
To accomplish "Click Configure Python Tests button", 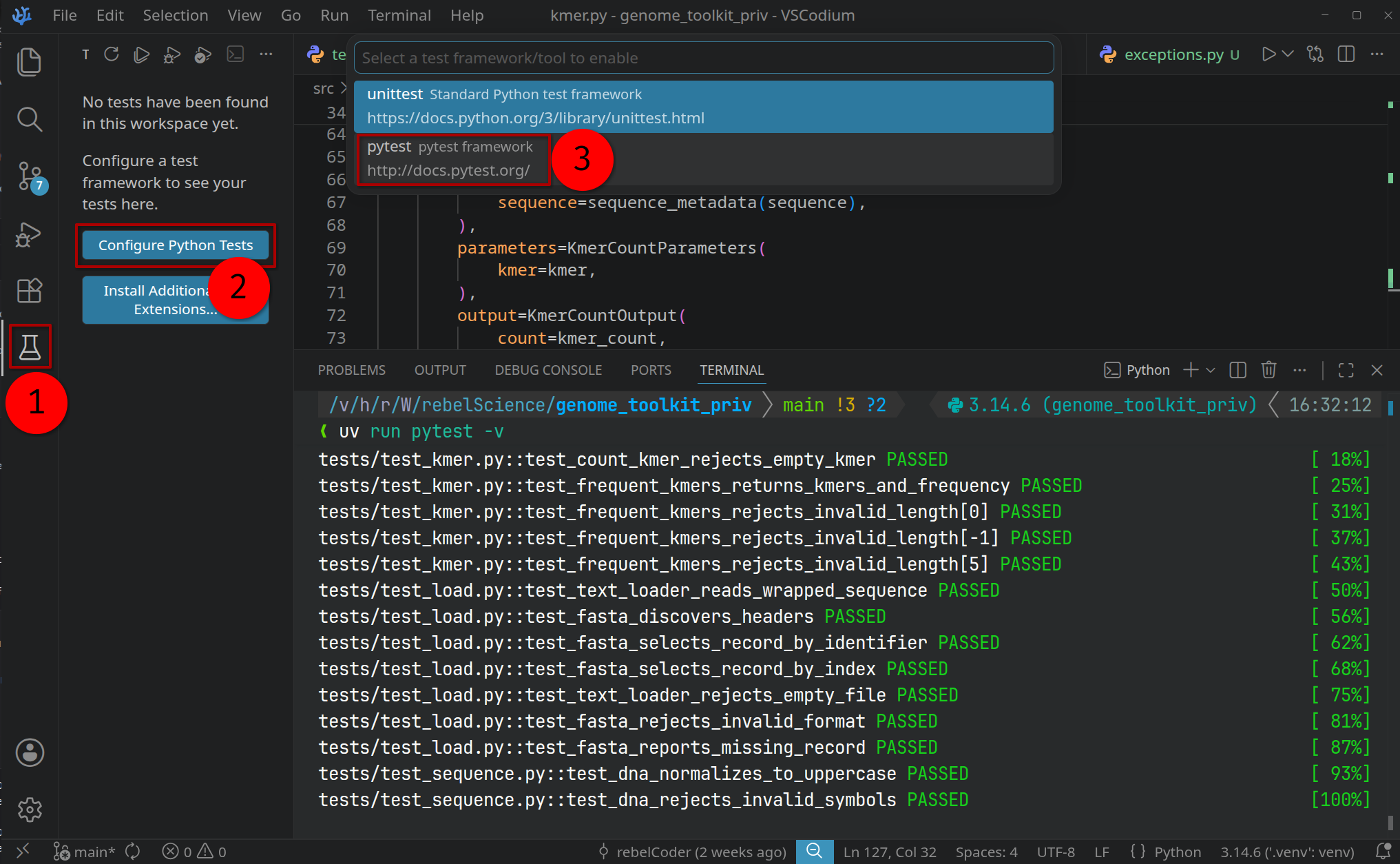I will coord(176,245).
